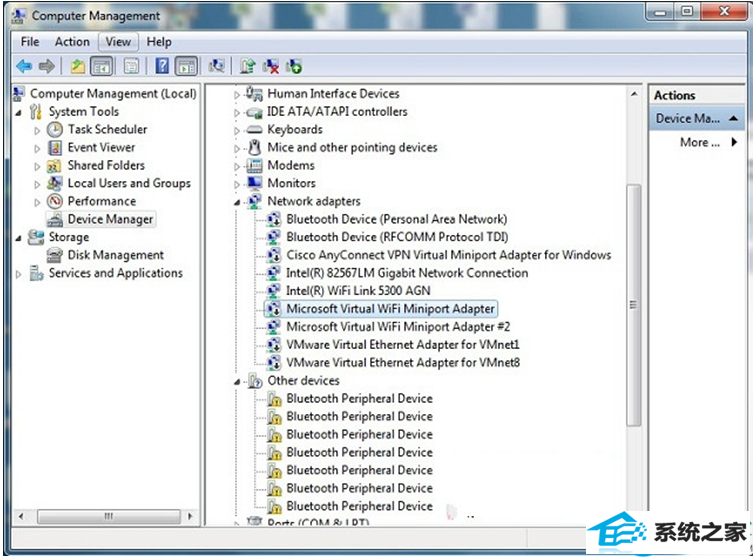The height and width of the screenshot is (559, 755).
Task: Click the Local Users and Groups icon
Action: point(54,183)
